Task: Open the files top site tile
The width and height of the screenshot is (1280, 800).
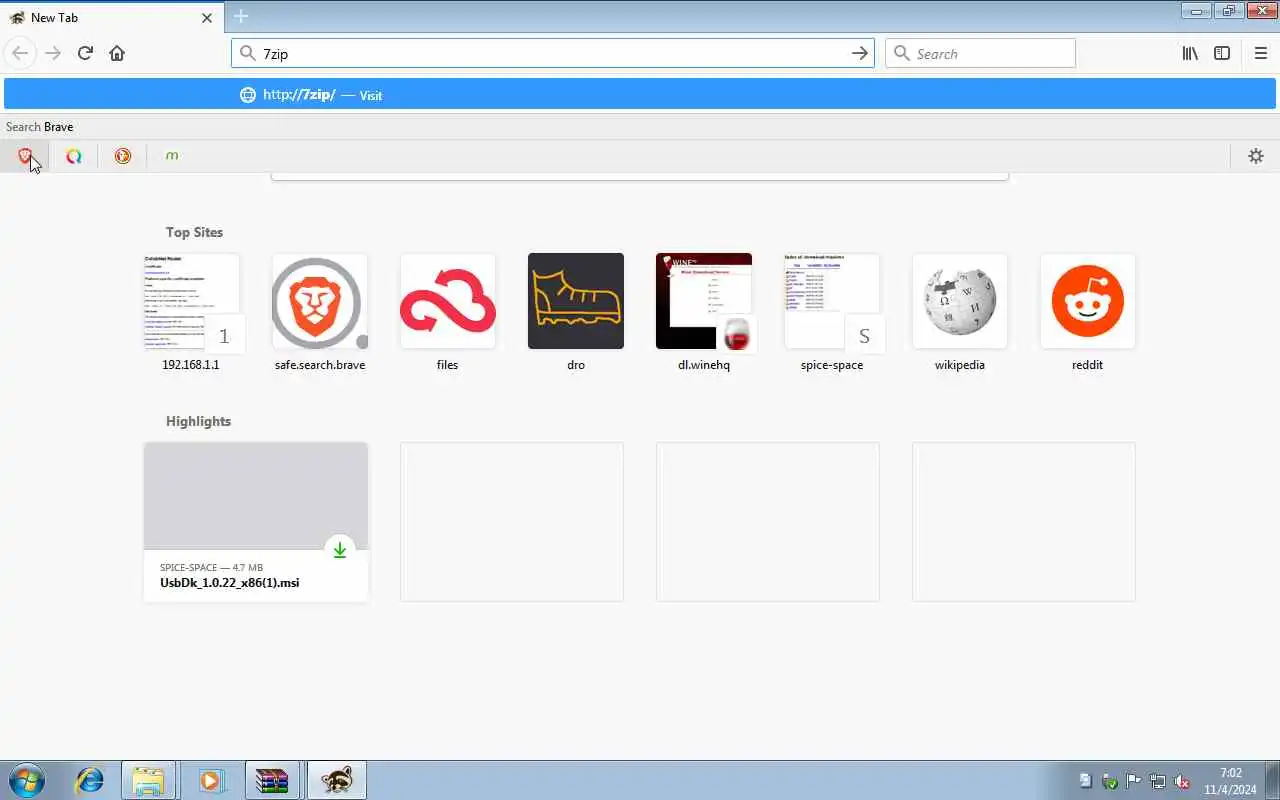Action: tap(448, 312)
